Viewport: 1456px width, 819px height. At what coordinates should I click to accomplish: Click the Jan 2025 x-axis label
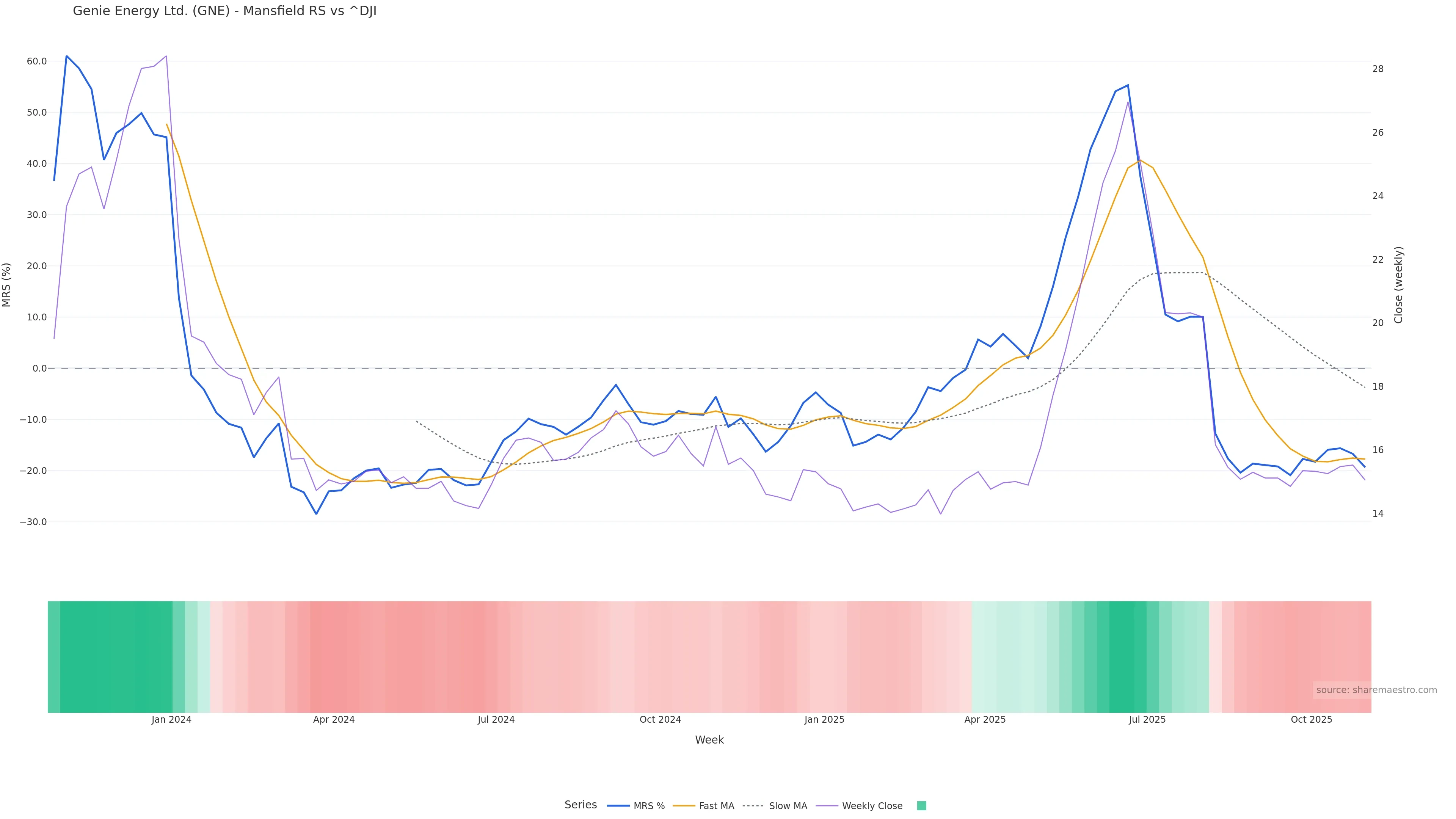coord(824,720)
